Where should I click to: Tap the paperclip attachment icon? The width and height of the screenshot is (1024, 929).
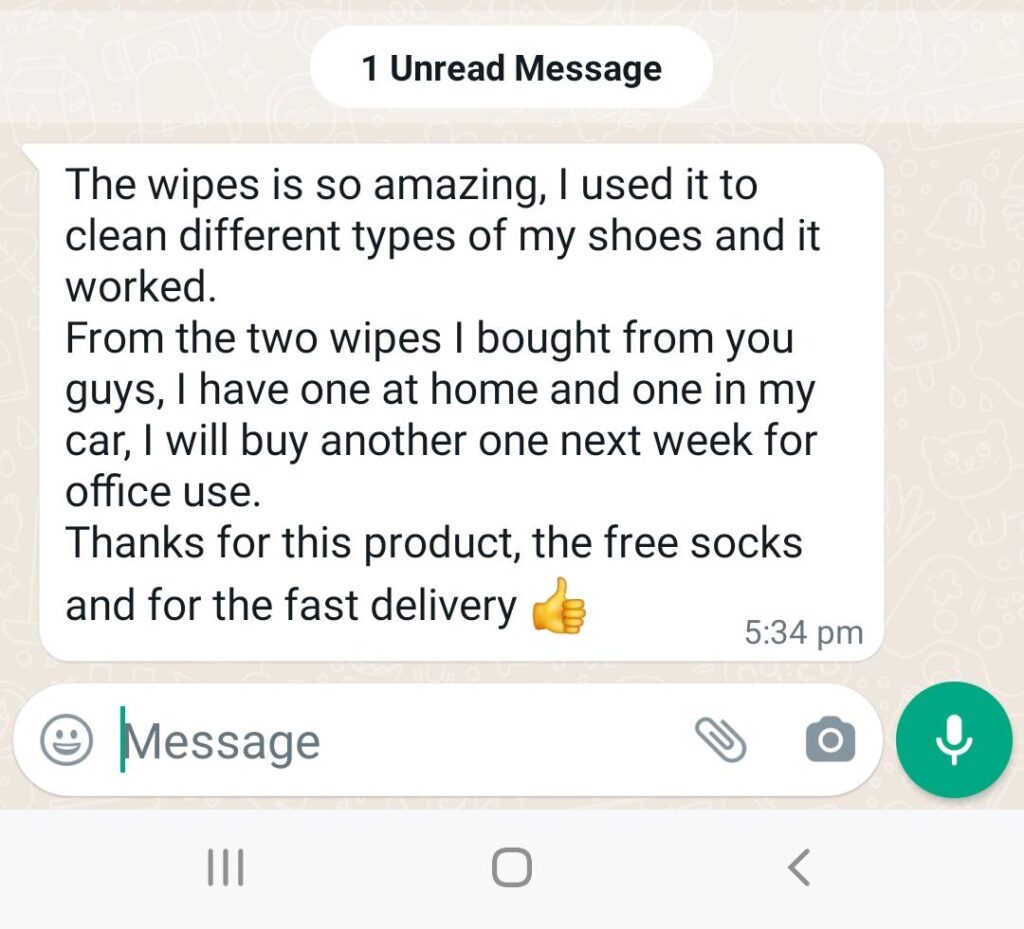pyautogui.click(x=720, y=740)
